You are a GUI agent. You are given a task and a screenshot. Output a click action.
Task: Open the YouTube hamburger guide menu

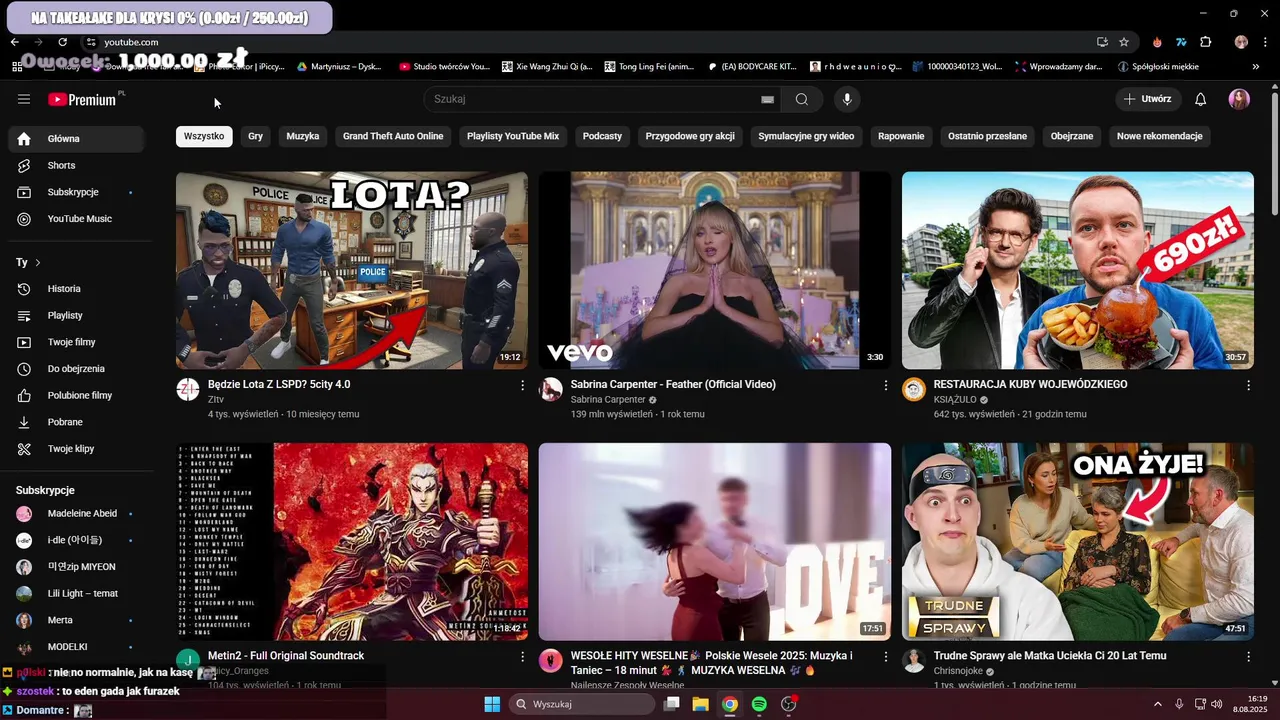24,99
